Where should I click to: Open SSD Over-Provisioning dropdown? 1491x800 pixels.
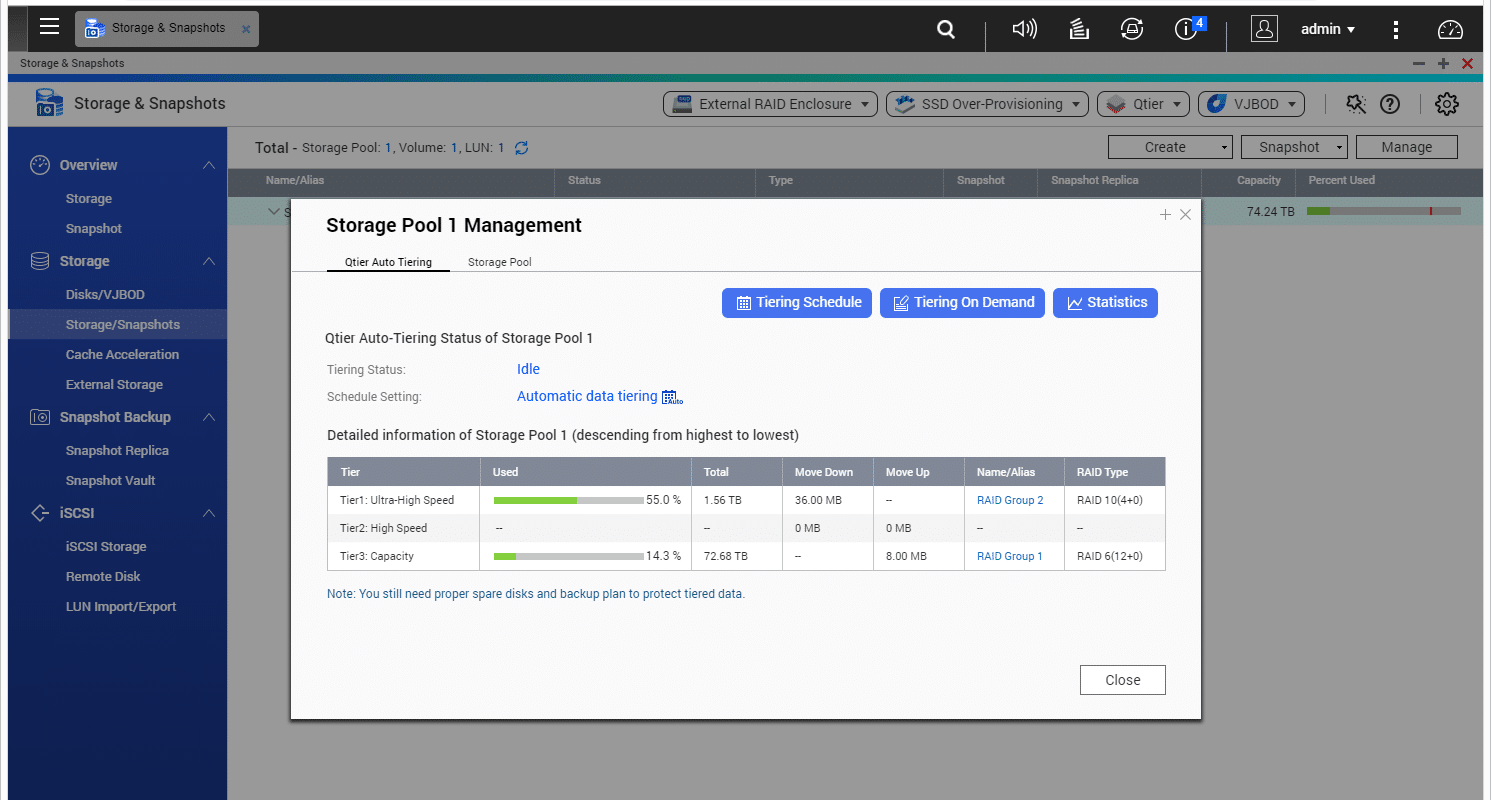point(987,104)
